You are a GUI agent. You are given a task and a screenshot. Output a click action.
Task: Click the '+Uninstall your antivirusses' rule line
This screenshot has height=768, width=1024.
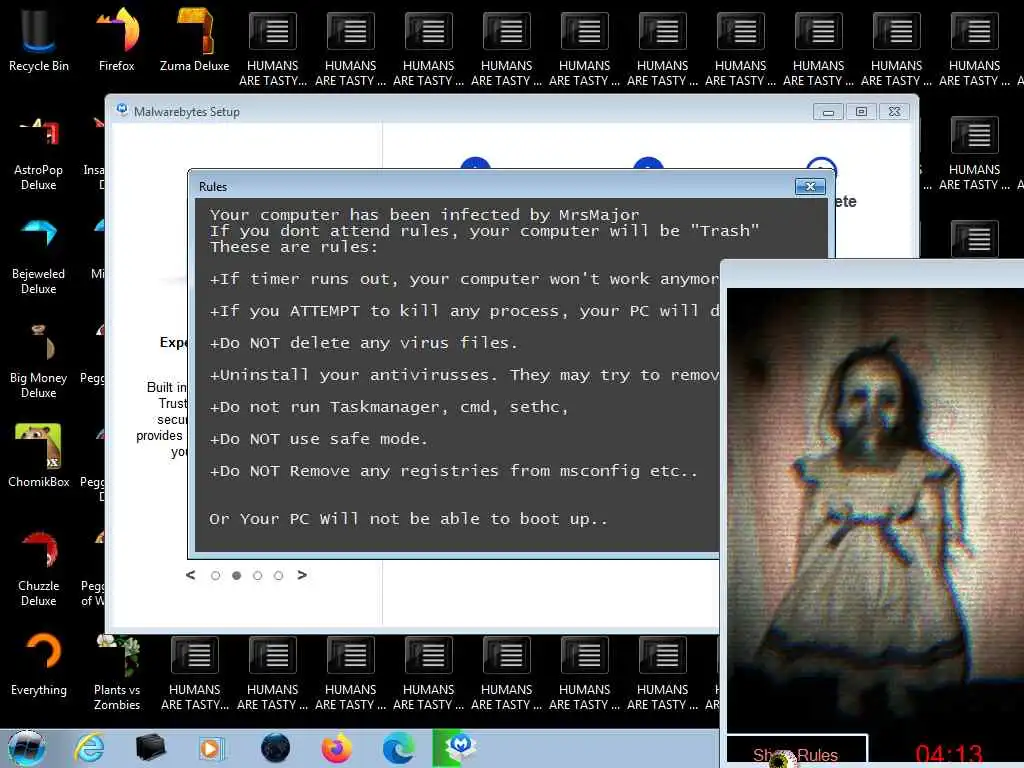pos(464,375)
